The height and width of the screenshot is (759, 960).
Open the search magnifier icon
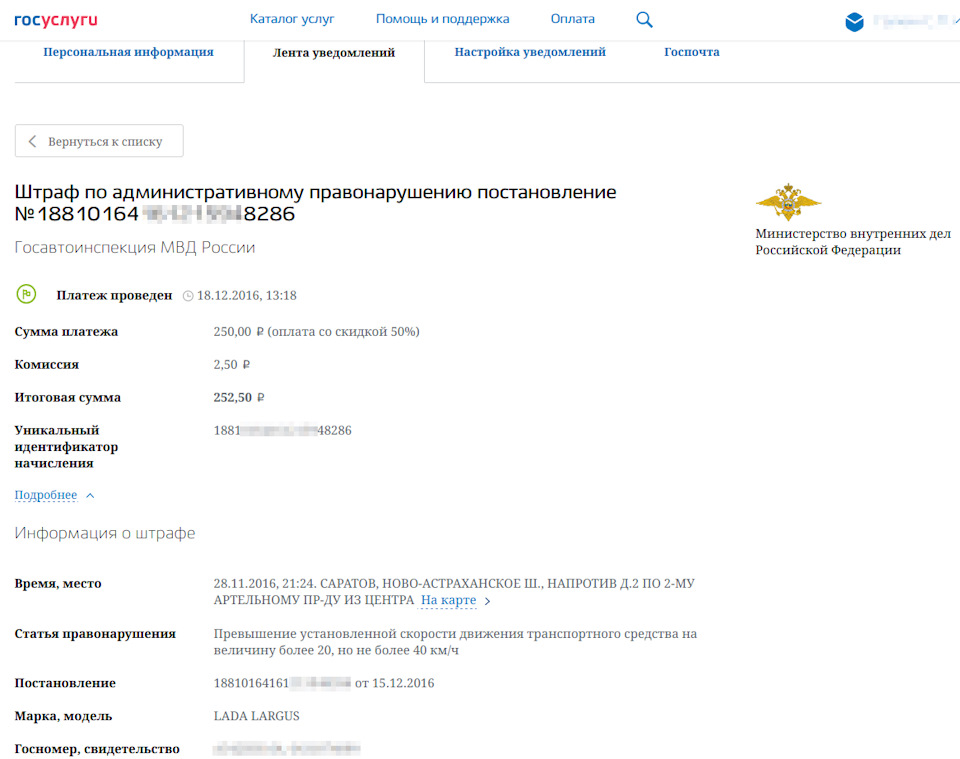pos(644,19)
